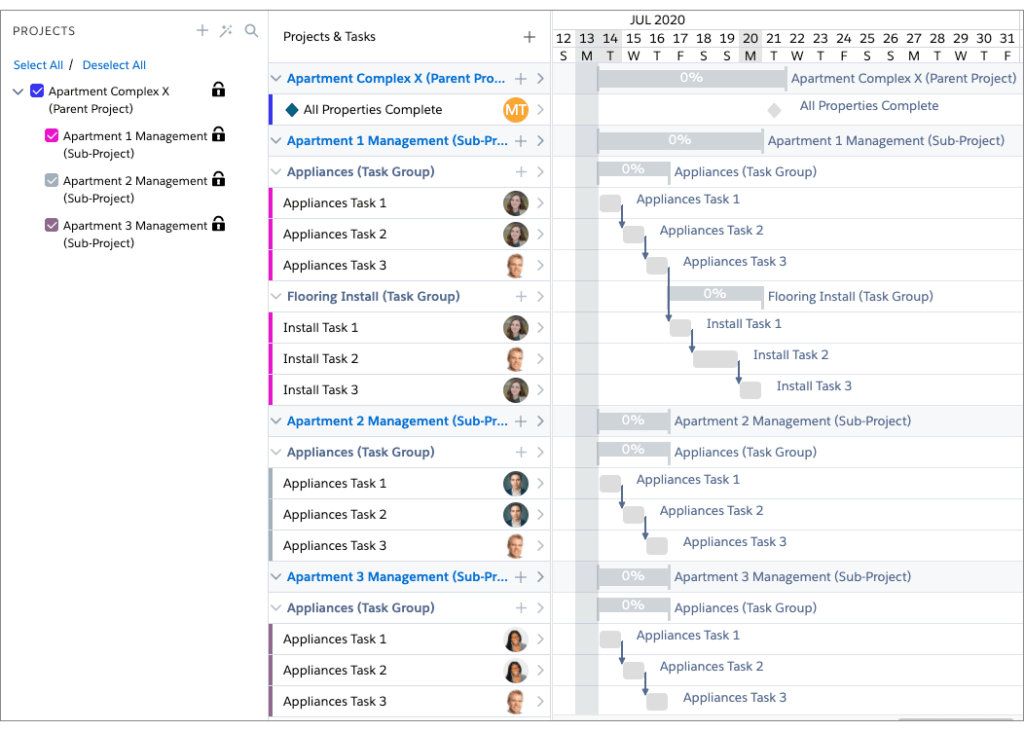
Task: Click the lock icon for Apartment Complex X
Action: pyautogui.click(x=219, y=89)
